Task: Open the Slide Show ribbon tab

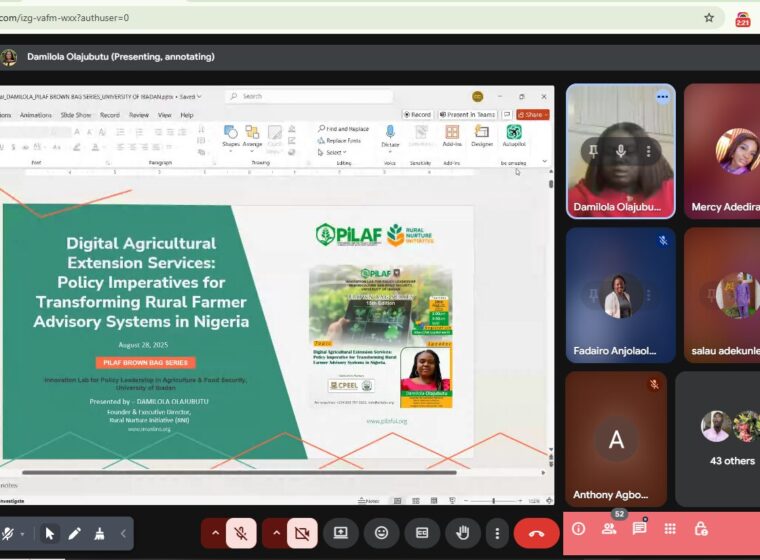Action: coord(76,115)
